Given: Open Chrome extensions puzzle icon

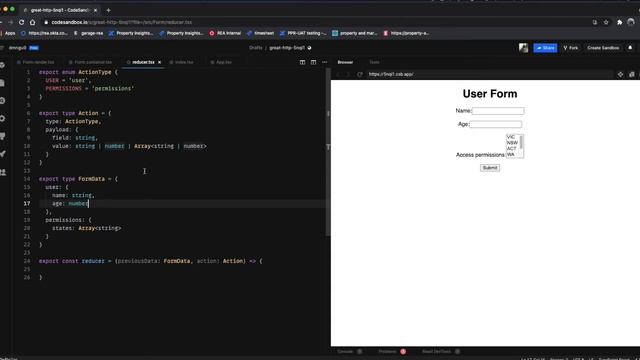Looking at the screenshot, I should tap(619, 22).
